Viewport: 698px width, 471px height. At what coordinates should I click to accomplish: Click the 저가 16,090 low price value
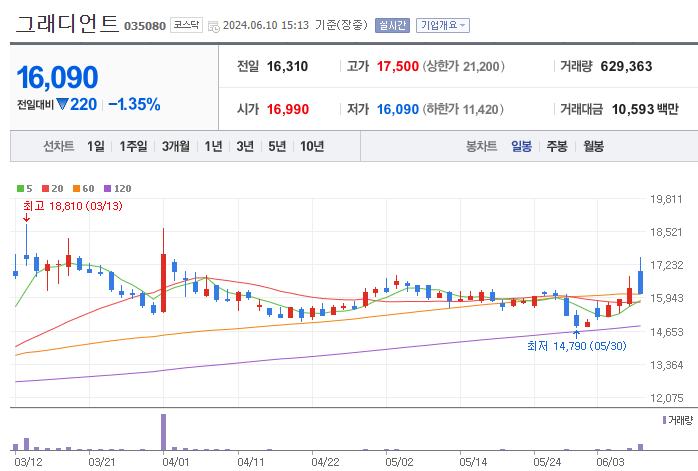pyautogui.click(x=398, y=109)
